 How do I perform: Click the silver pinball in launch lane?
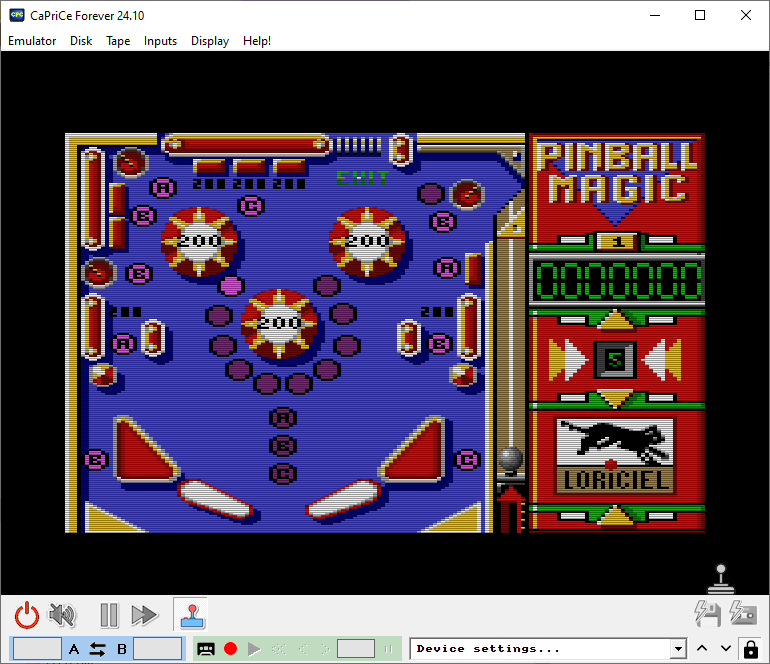511,459
